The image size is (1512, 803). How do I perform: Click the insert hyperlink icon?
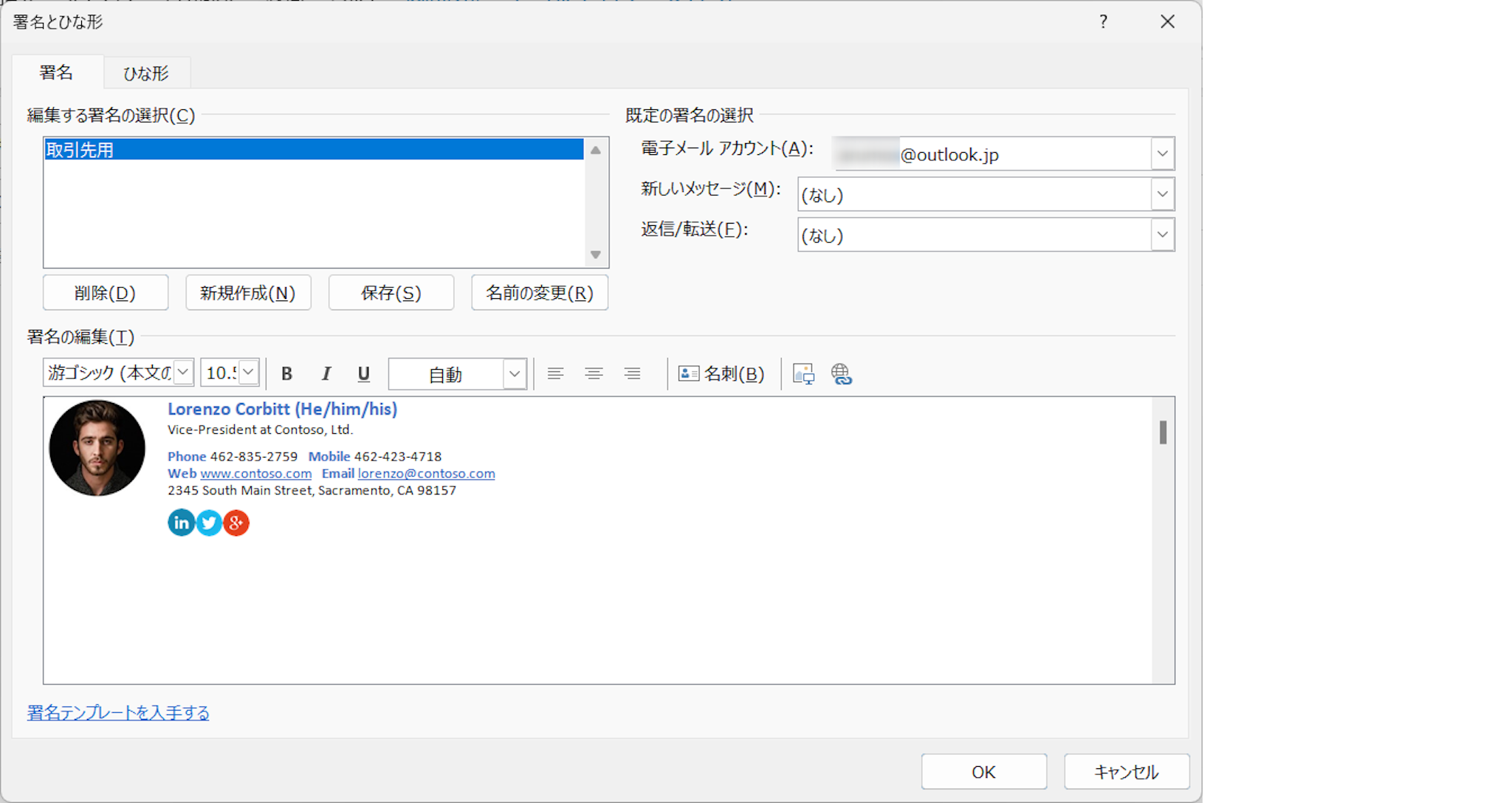tap(842, 374)
